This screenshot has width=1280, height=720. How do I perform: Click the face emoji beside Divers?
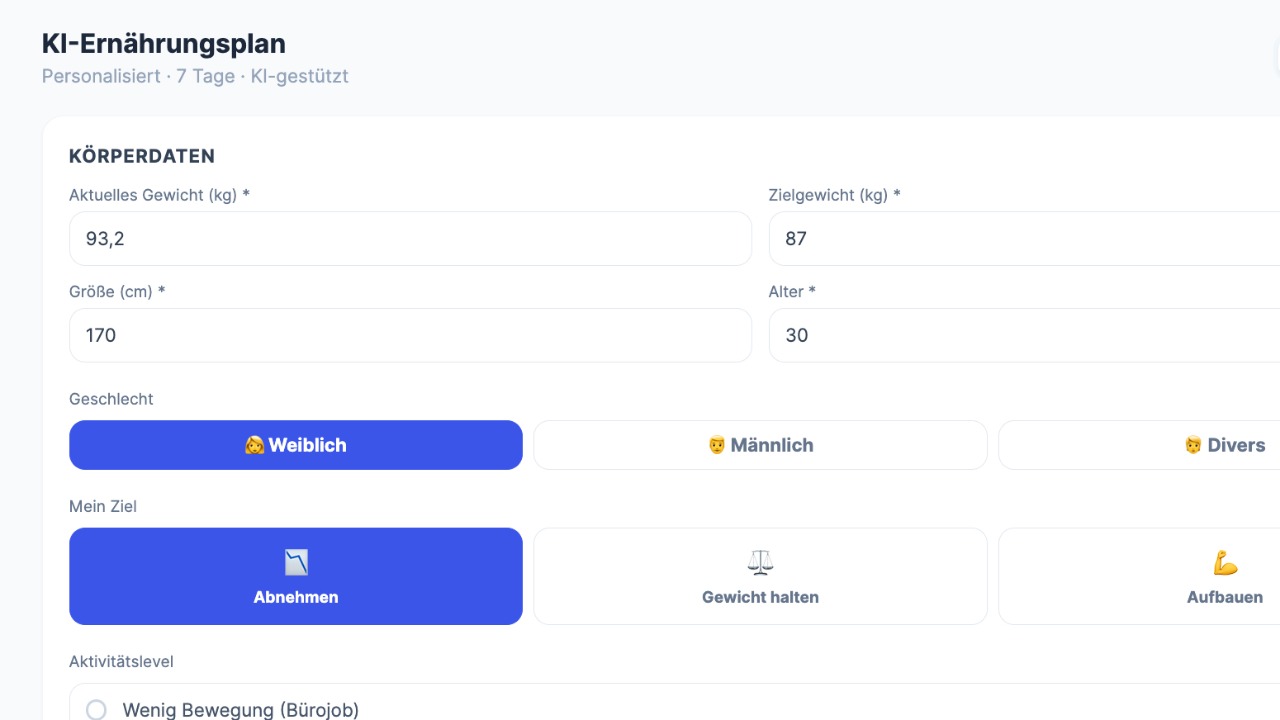[1193, 445]
